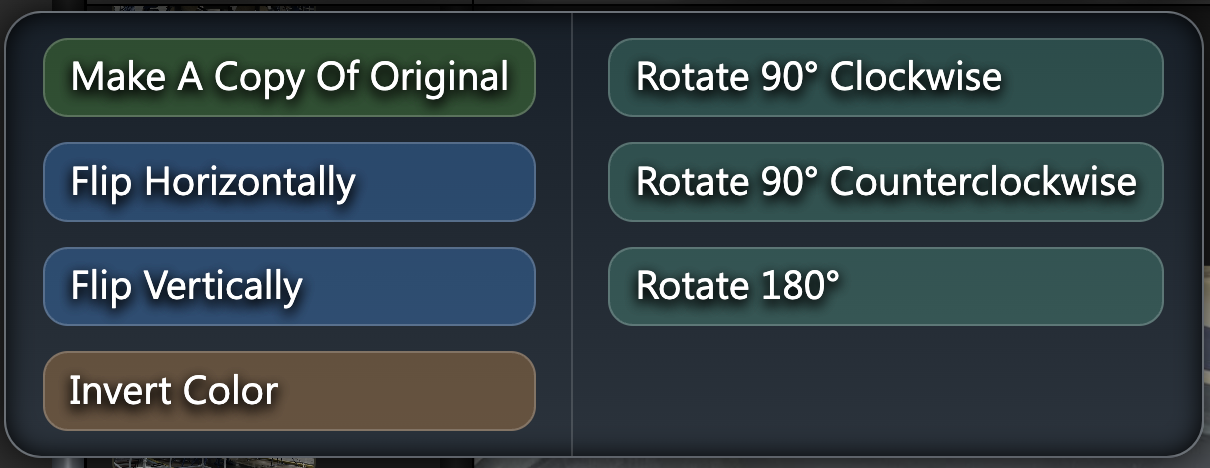The width and height of the screenshot is (1210, 468).
Task: Mirror the image left-to-right via Flip Horizontally
Action: 289,182
